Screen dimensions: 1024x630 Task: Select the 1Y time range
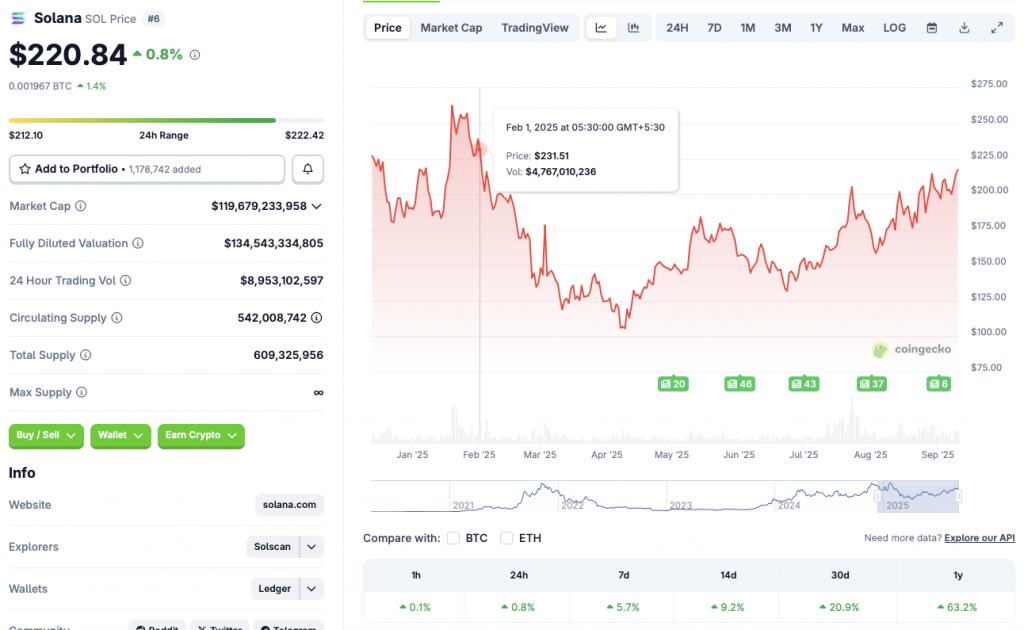click(817, 28)
